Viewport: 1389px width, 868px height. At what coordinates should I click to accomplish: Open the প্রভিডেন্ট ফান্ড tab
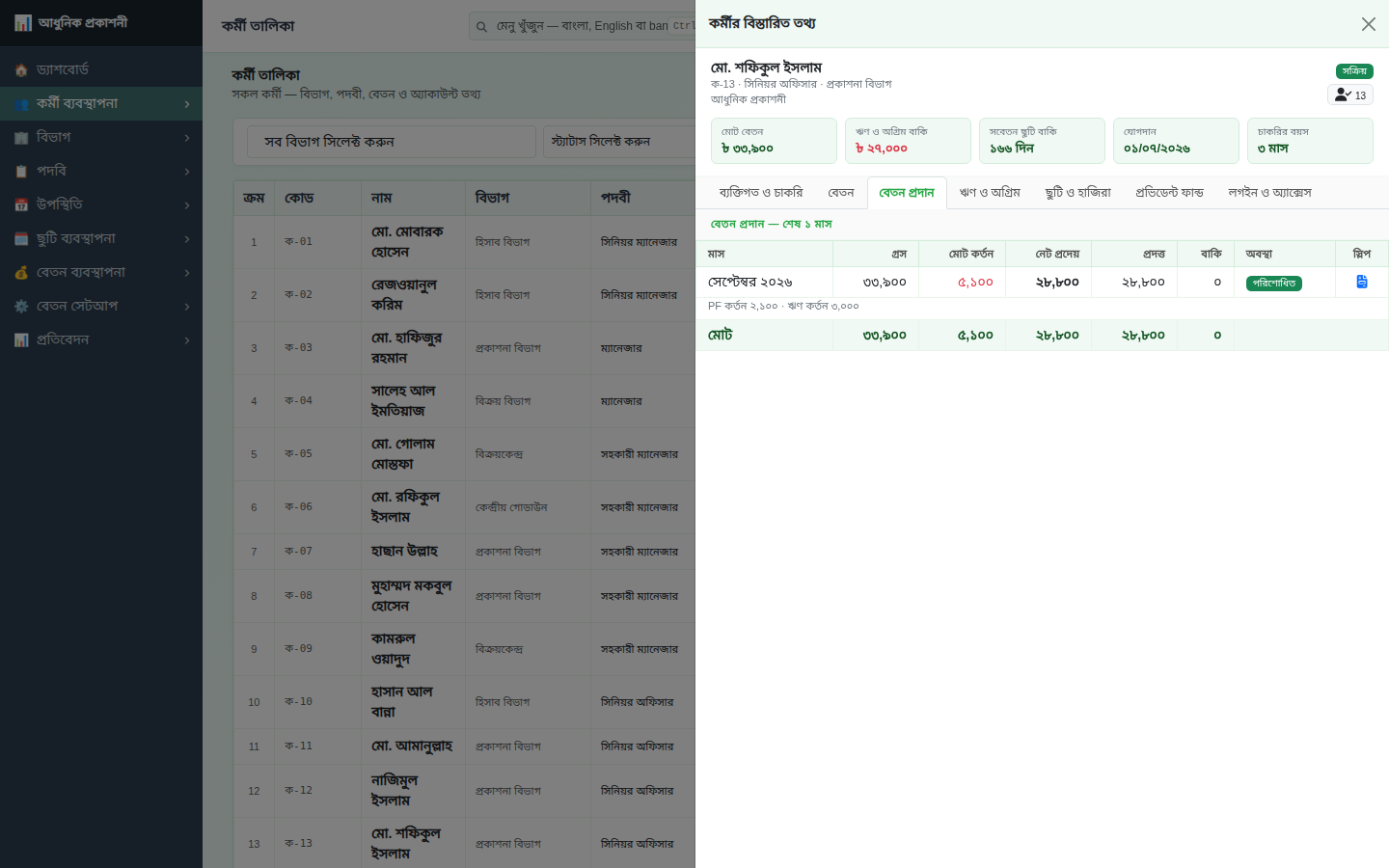coord(1169,193)
